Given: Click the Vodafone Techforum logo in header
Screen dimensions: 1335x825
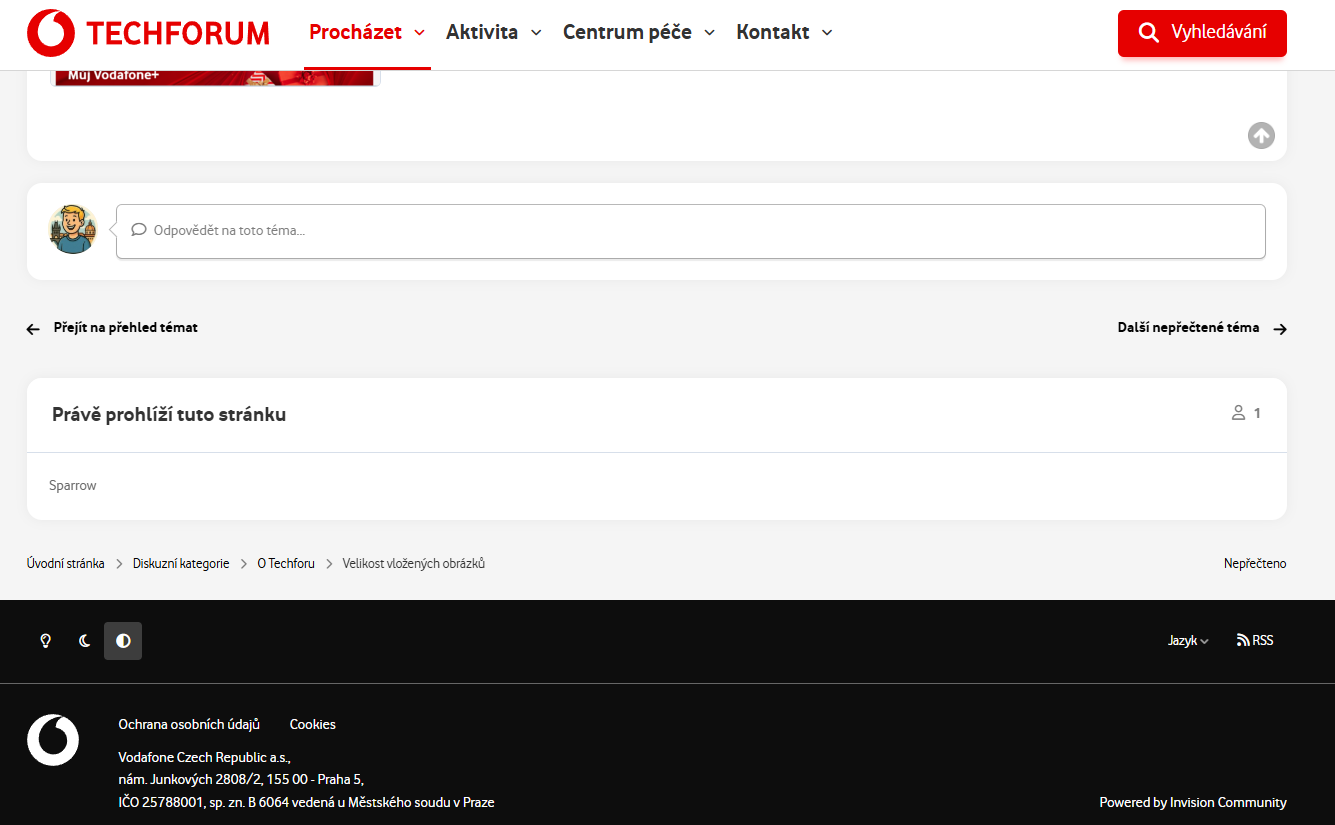Looking at the screenshot, I should pos(148,33).
